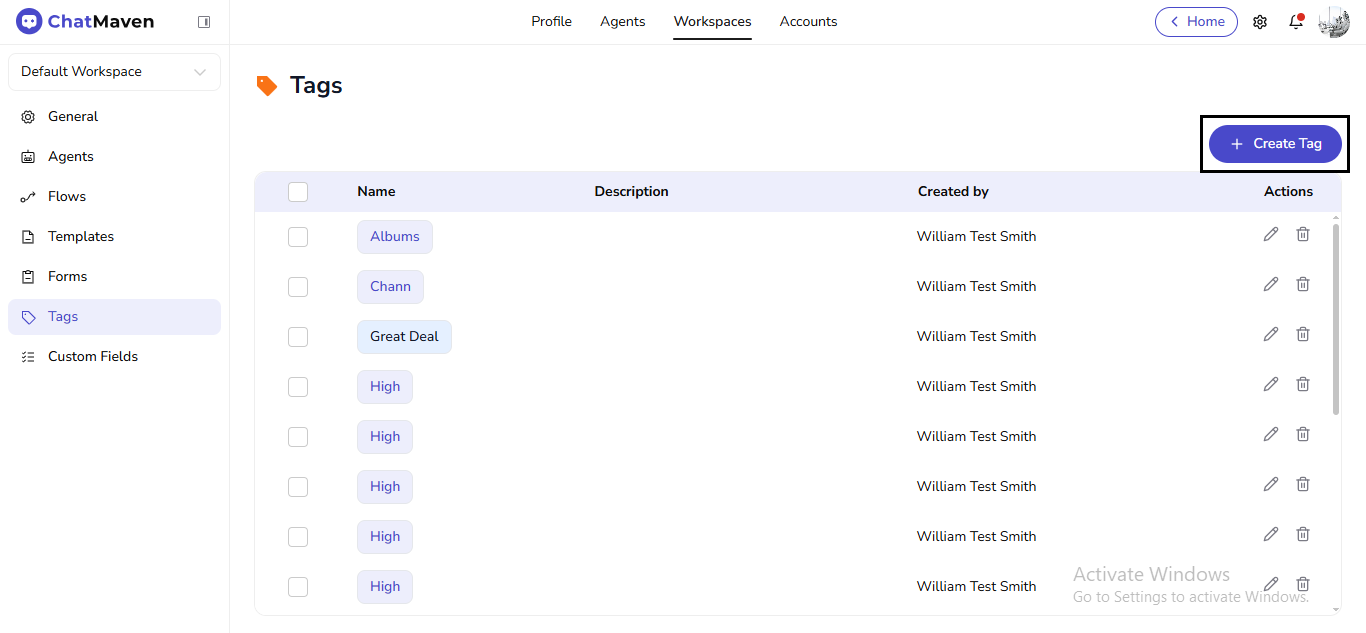Collapse the sidebar with panel icon
1366x633 pixels.
(204, 22)
